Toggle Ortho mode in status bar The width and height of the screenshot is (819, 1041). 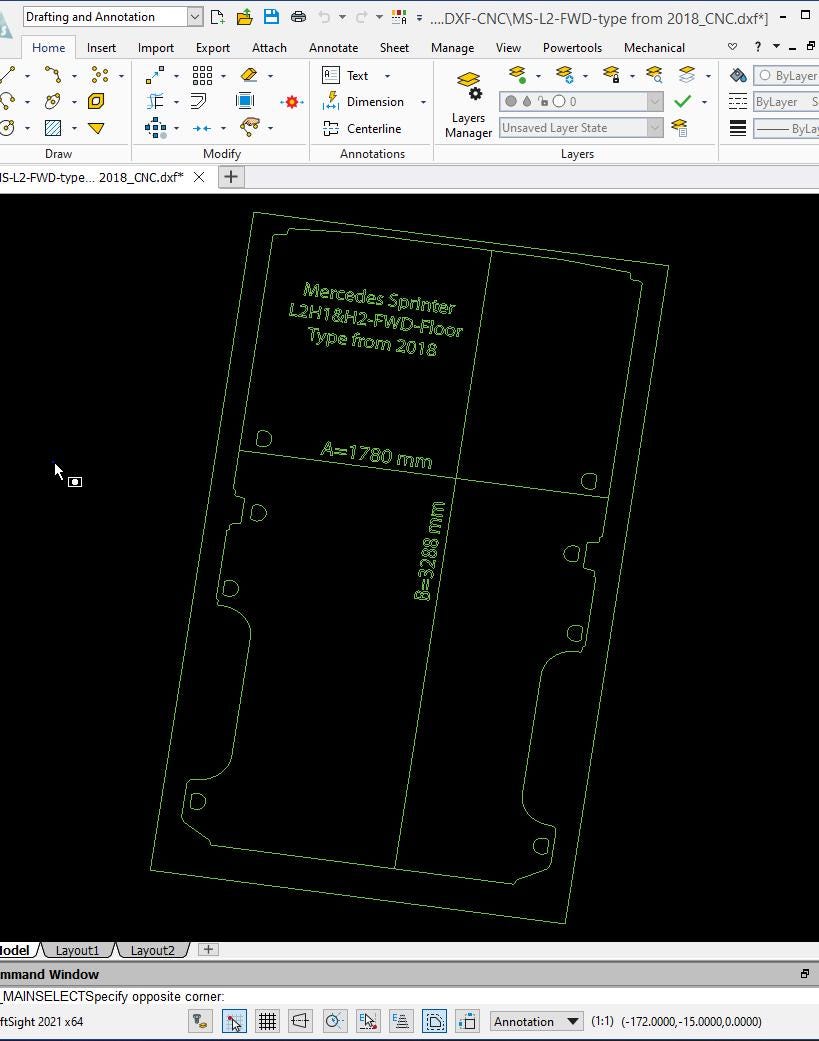(x=300, y=1021)
